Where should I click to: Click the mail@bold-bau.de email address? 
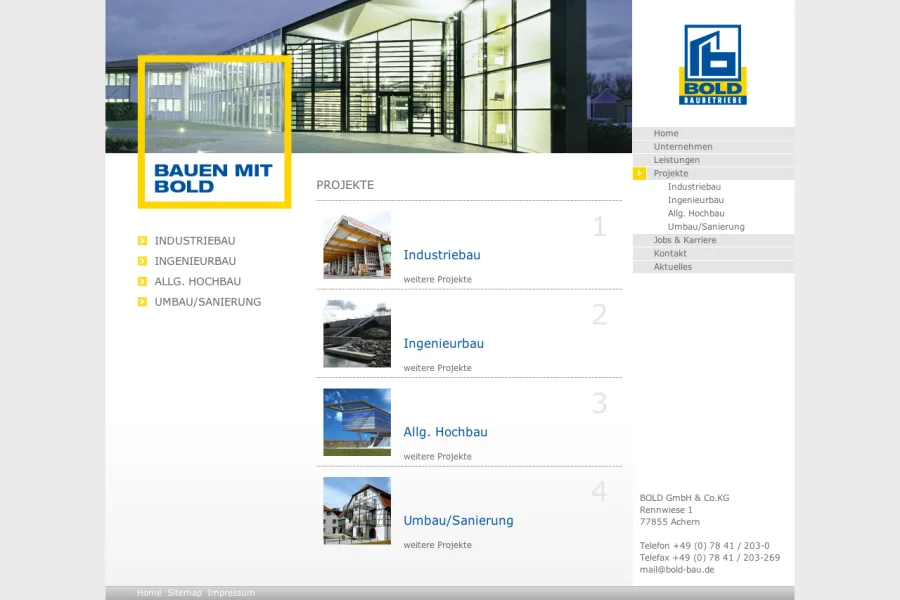click(677, 570)
